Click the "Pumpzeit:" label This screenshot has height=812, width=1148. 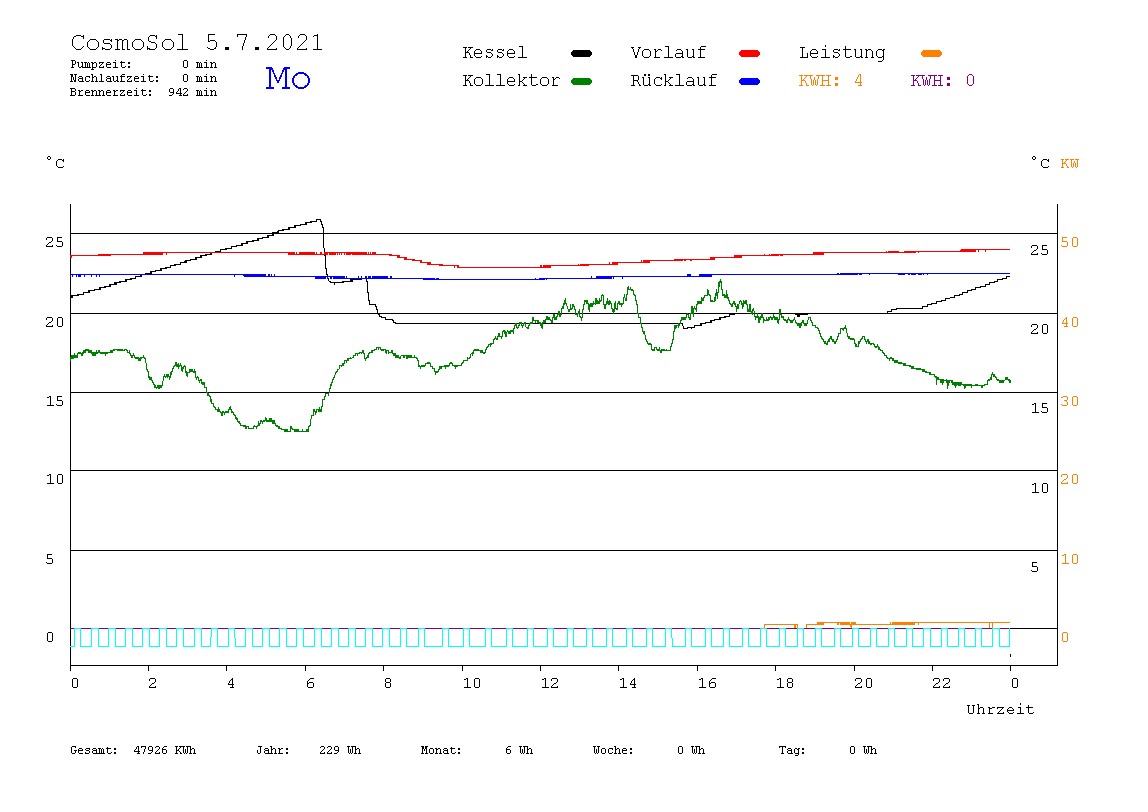click(x=101, y=64)
